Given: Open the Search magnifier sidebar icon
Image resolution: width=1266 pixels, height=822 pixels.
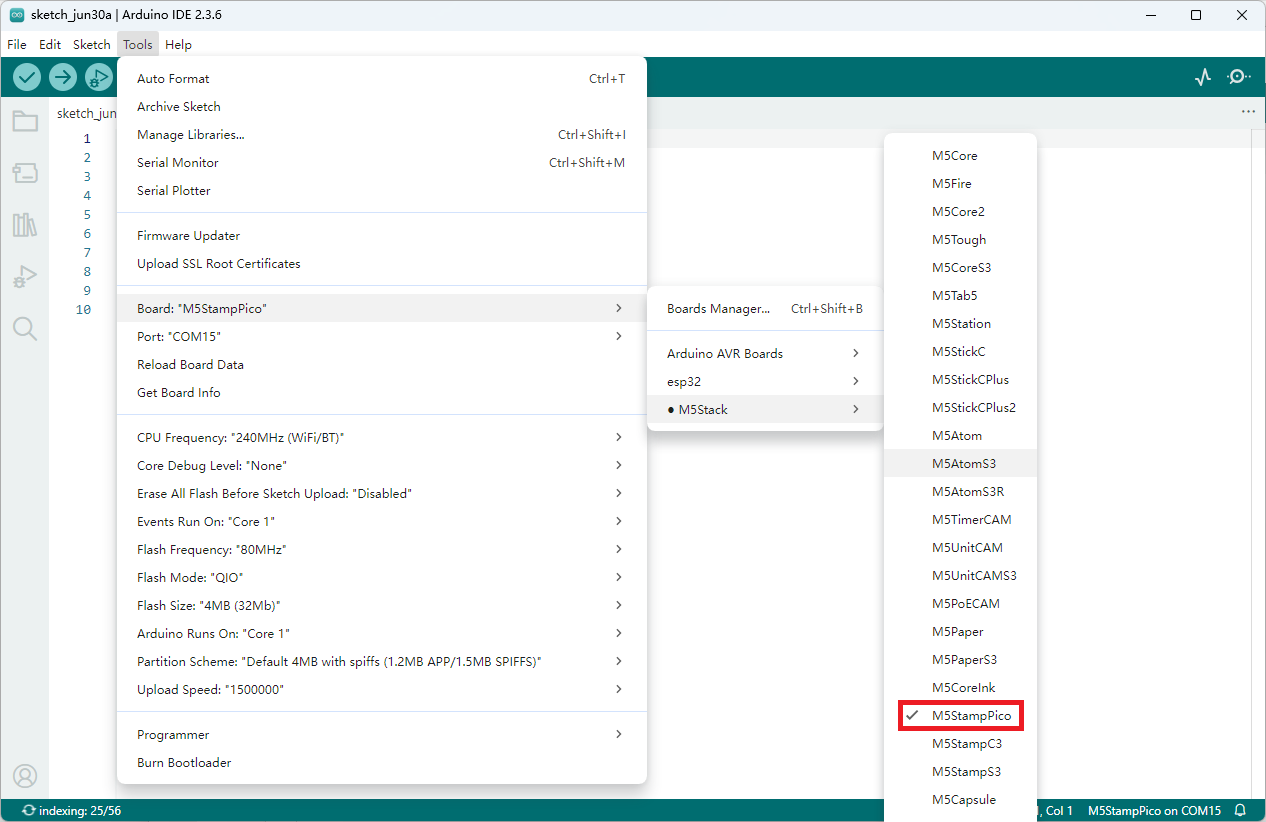Looking at the screenshot, I should pyautogui.click(x=25, y=329).
